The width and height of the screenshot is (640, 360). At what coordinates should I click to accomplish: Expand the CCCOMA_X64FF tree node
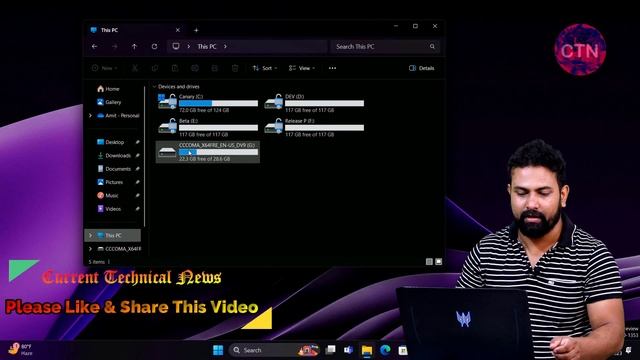[x=90, y=249]
